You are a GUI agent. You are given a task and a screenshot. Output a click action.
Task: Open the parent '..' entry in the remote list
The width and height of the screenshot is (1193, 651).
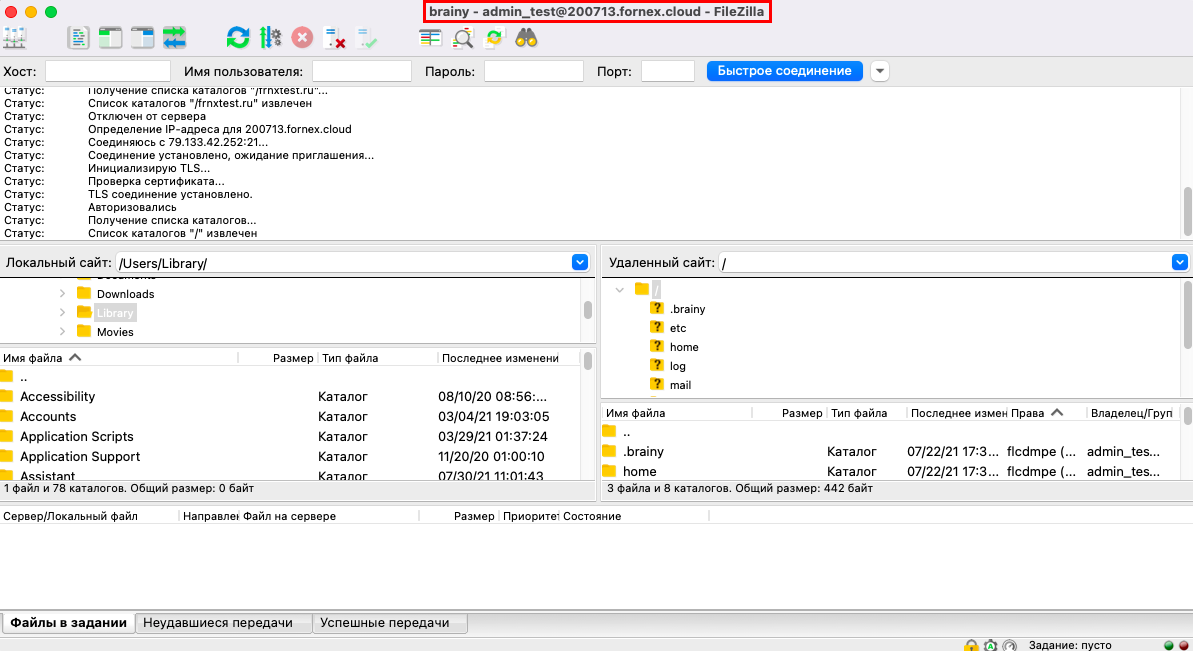890,431
